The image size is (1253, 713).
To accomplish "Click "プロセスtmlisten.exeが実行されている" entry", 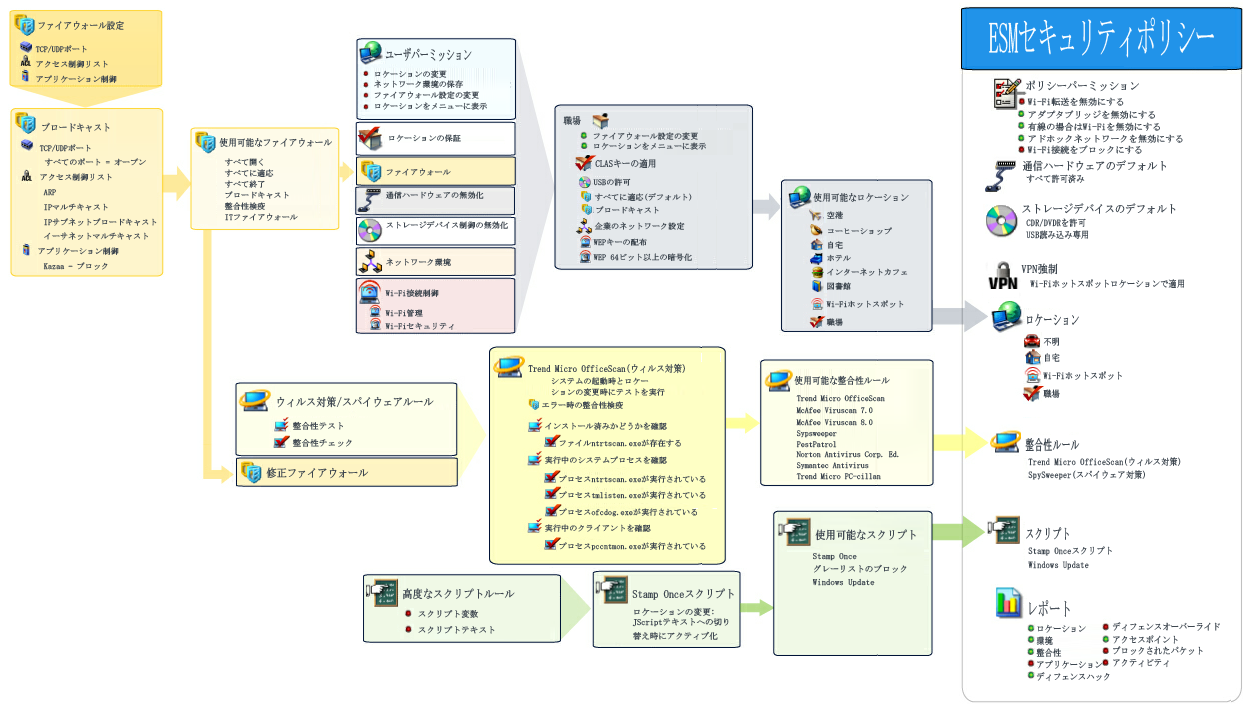I will (632, 494).
